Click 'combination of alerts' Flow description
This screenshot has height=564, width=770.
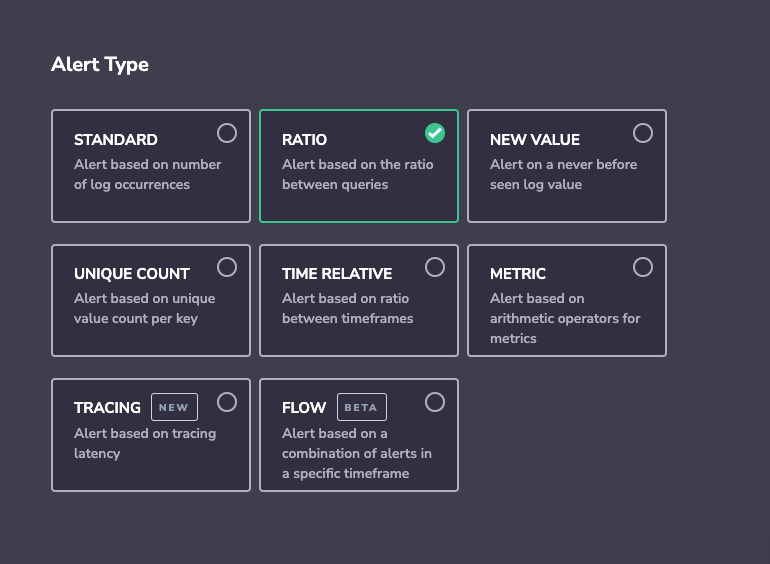tap(357, 454)
